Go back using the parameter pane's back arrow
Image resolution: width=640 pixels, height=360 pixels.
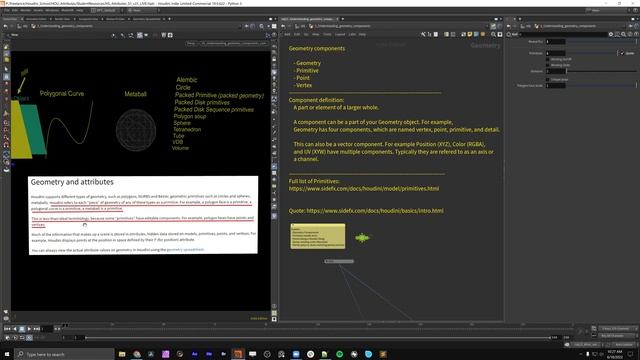coord(509,26)
